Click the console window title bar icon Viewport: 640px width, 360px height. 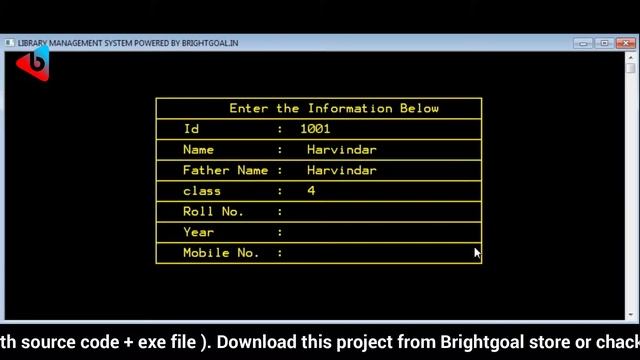9,43
